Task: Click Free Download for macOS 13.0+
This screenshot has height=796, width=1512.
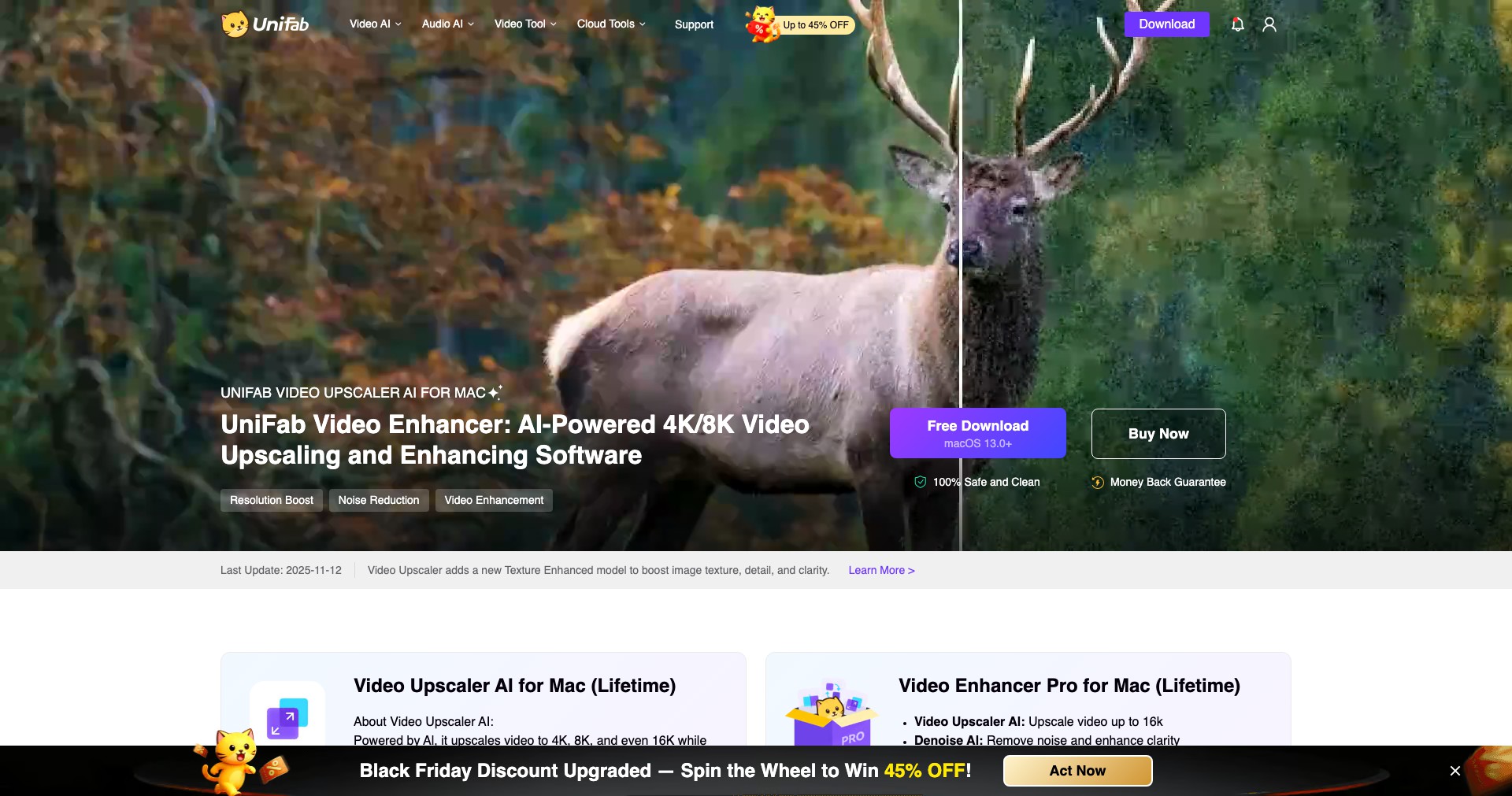Action: 978,433
